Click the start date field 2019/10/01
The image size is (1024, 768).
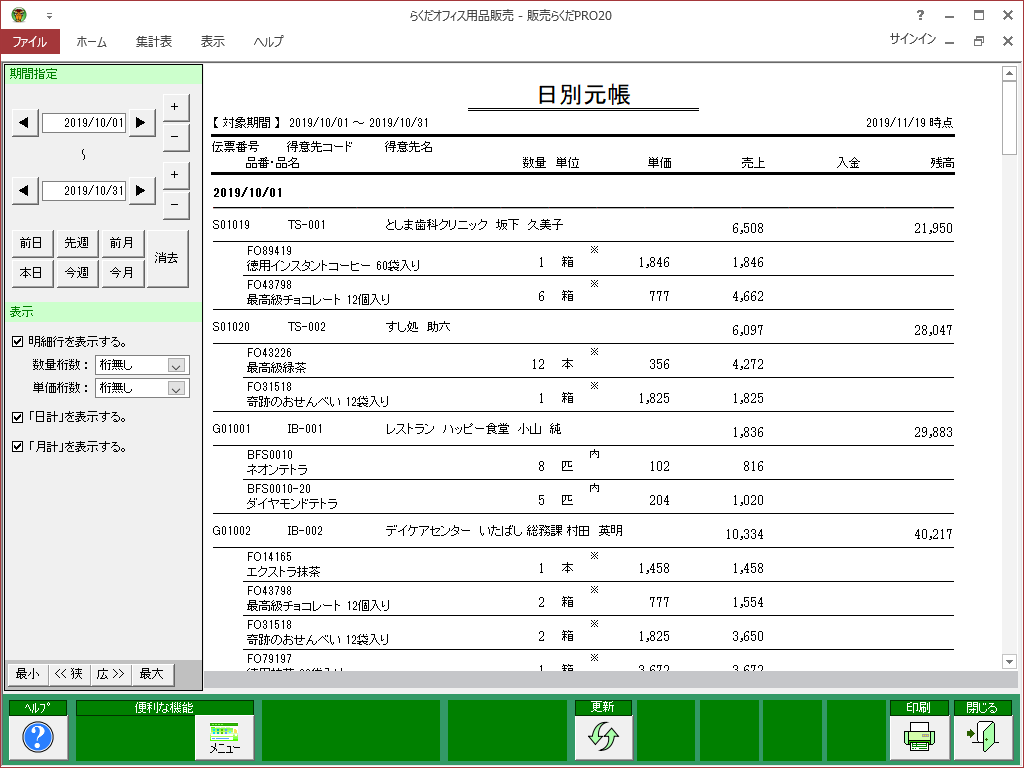click(x=84, y=122)
